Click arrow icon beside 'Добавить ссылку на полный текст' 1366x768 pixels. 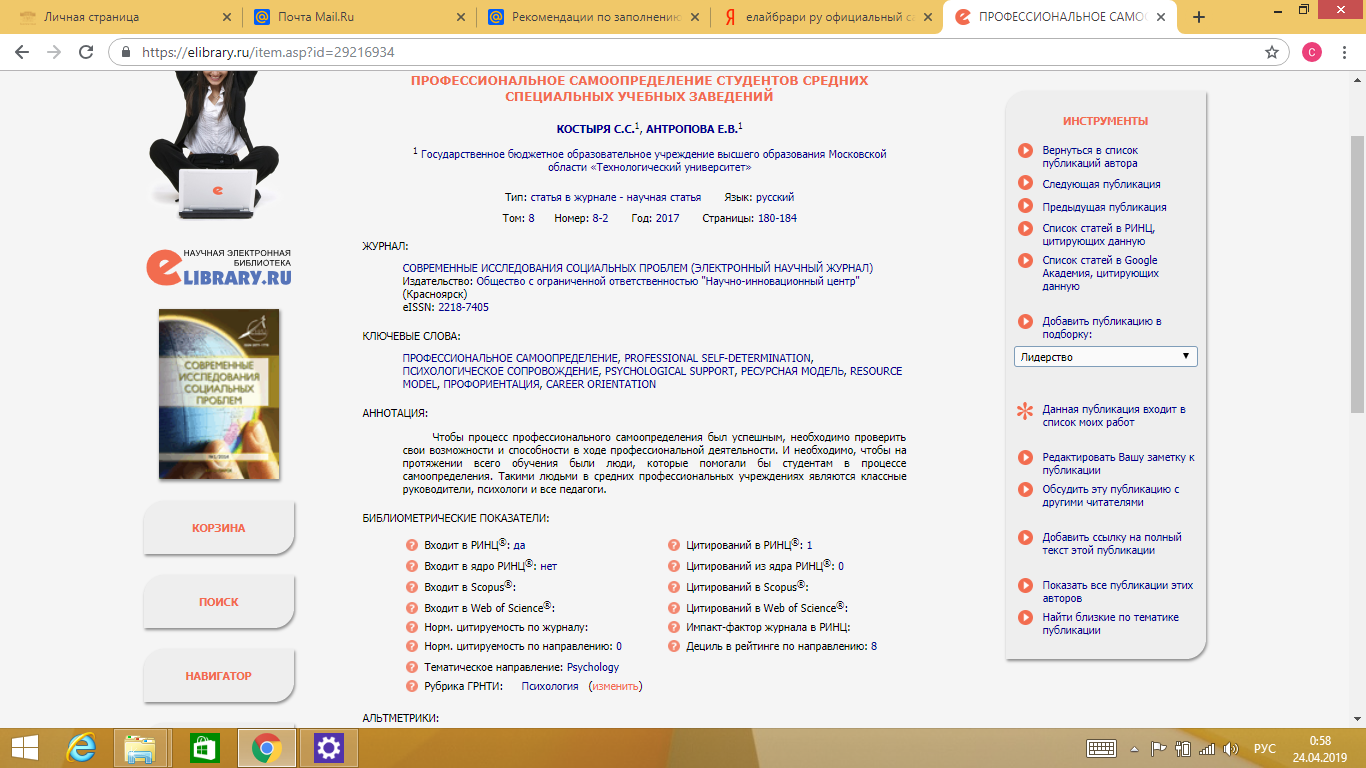(1025, 537)
